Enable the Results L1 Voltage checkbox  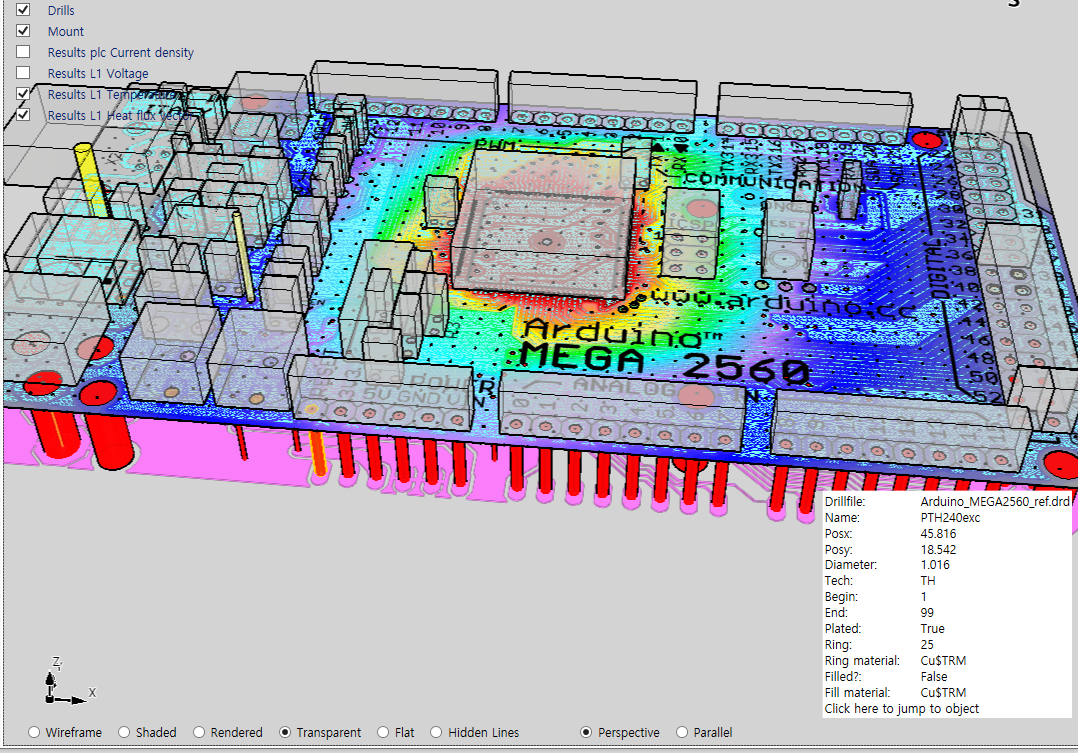pos(23,73)
